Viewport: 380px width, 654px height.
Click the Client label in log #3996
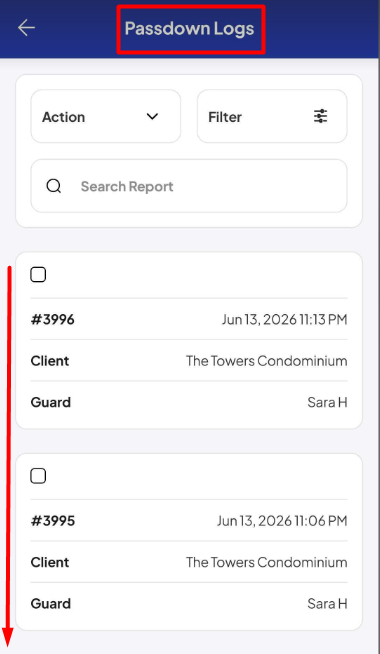point(50,361)
